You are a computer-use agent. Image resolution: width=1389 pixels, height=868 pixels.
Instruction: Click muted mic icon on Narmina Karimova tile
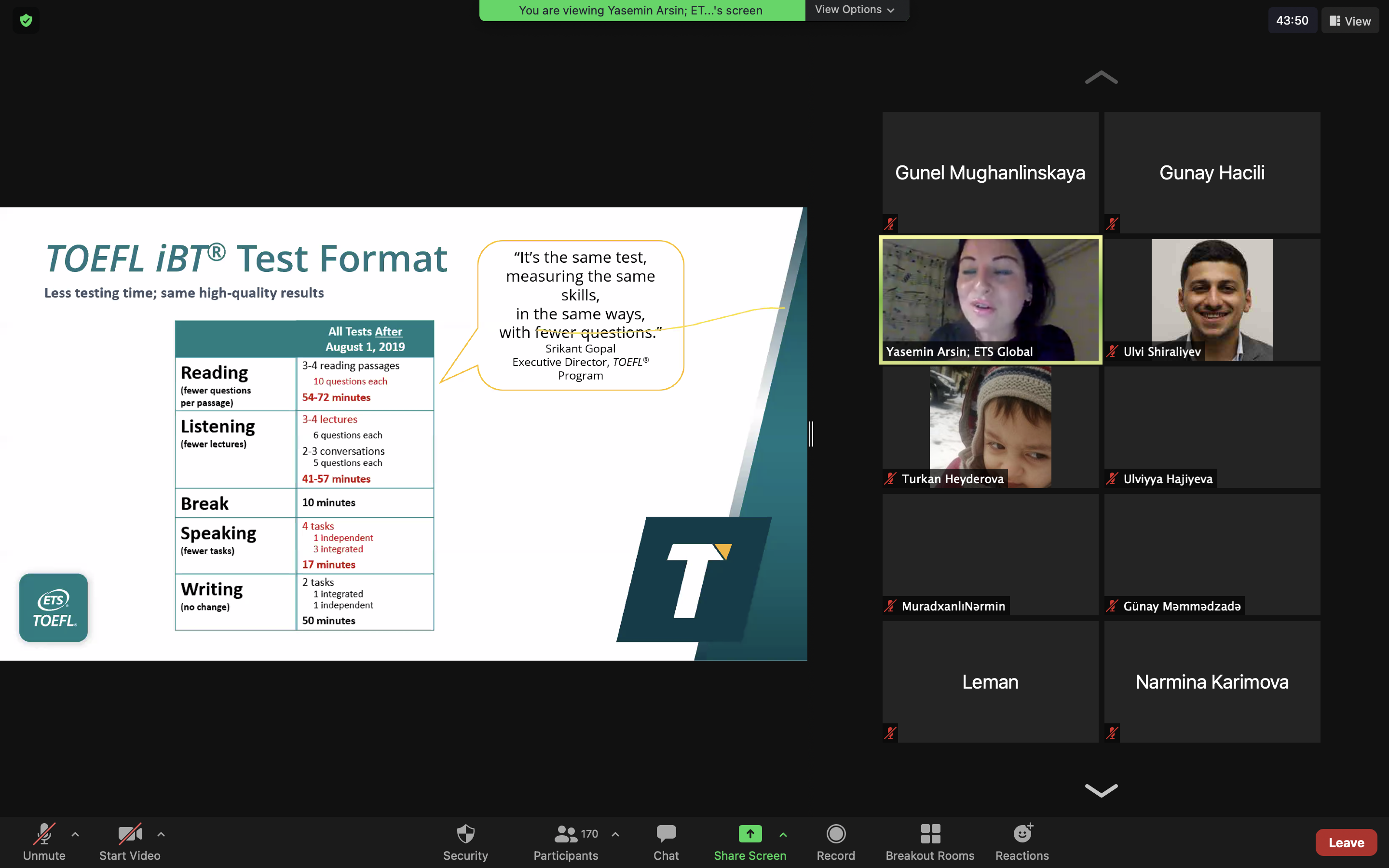point(1112,733)
